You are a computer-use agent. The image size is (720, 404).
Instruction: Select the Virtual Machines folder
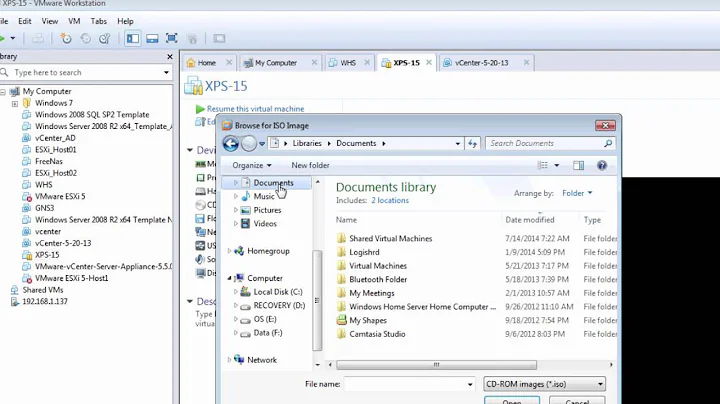tap(377, 266)
